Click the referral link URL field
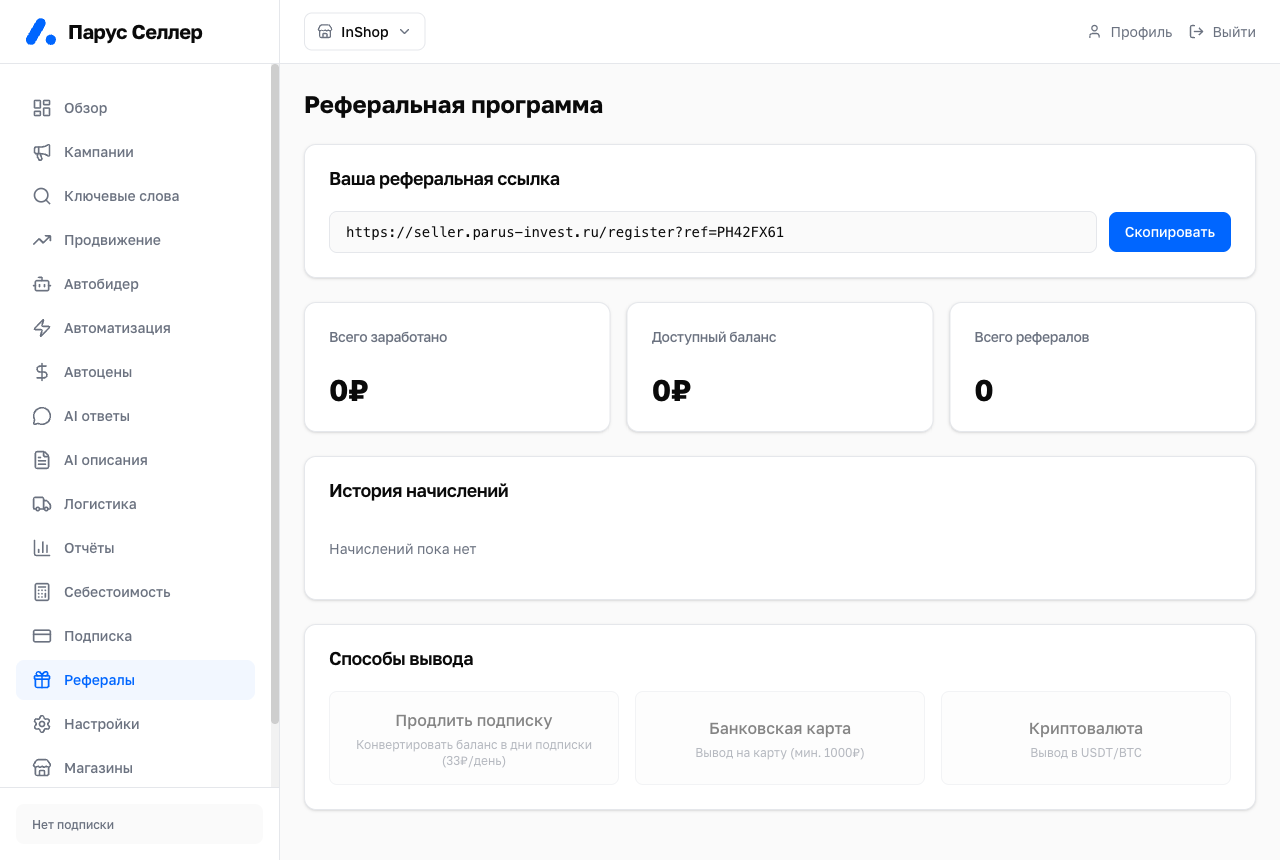This screenshot has height=860, width=1280. (713, 232)
